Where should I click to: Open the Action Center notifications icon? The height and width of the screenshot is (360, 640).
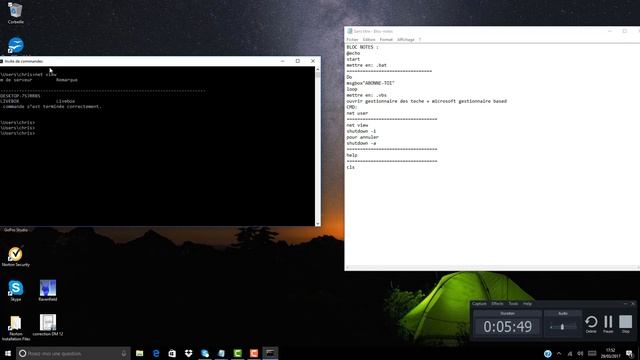629,353
